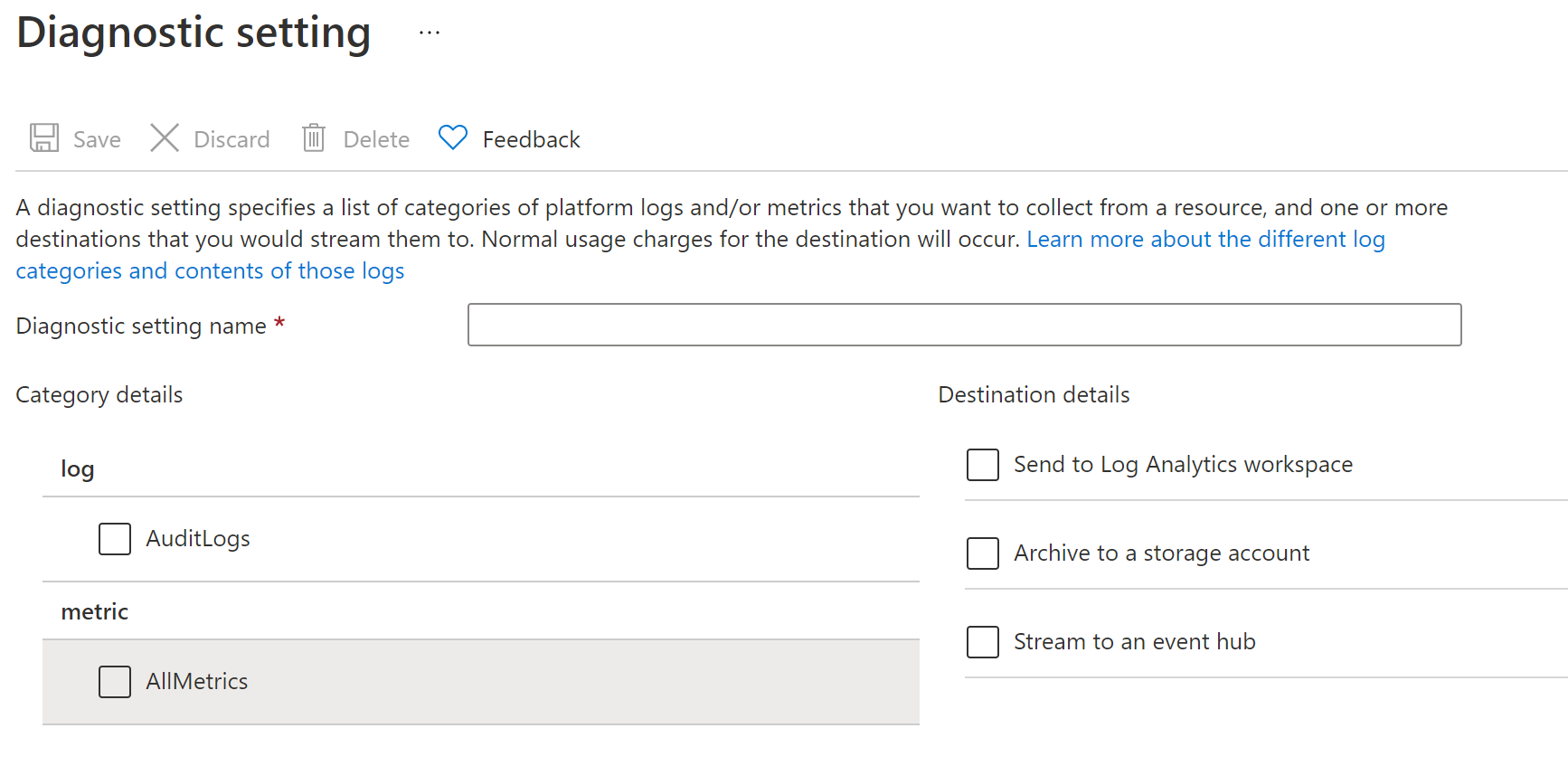Toggle Archive to a storage account checkbox

point(983,553)
